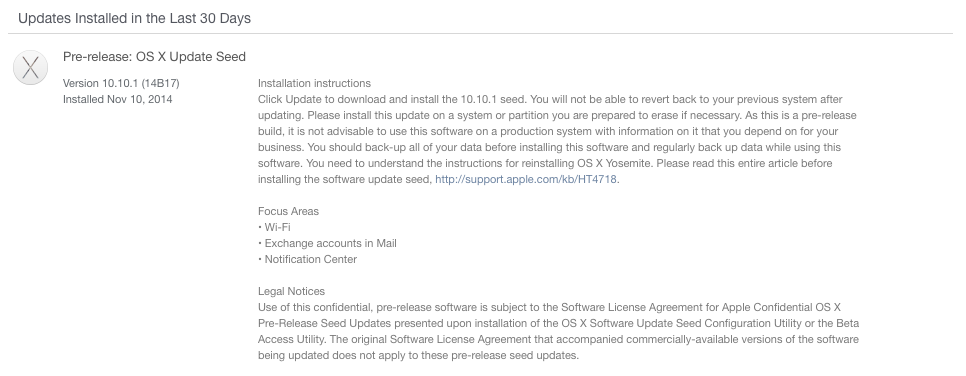Click the OS X Yosemite update icon
This screenshot has width=966, height=376.
30,67
